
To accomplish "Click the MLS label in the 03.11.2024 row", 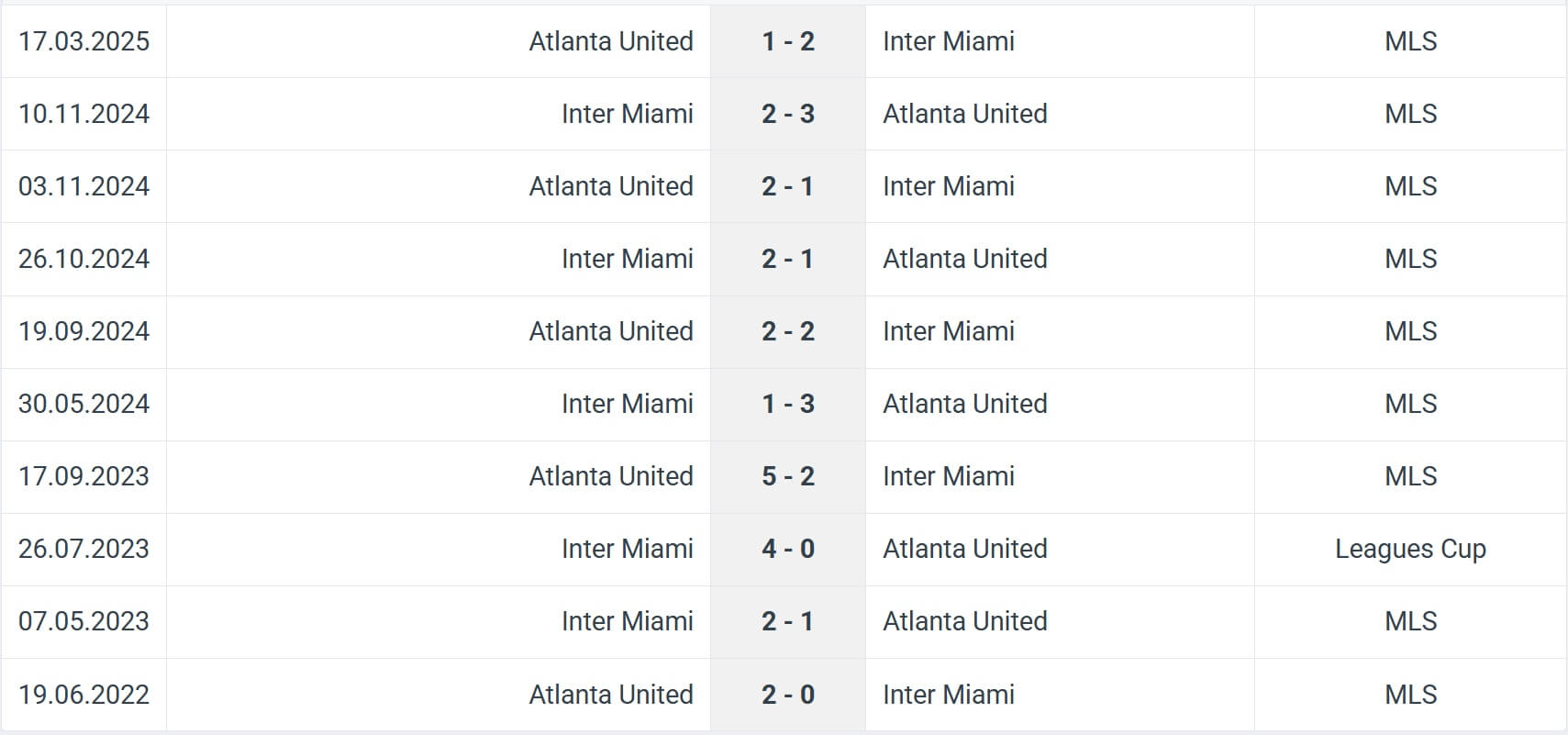I will tap(1410, 186).
